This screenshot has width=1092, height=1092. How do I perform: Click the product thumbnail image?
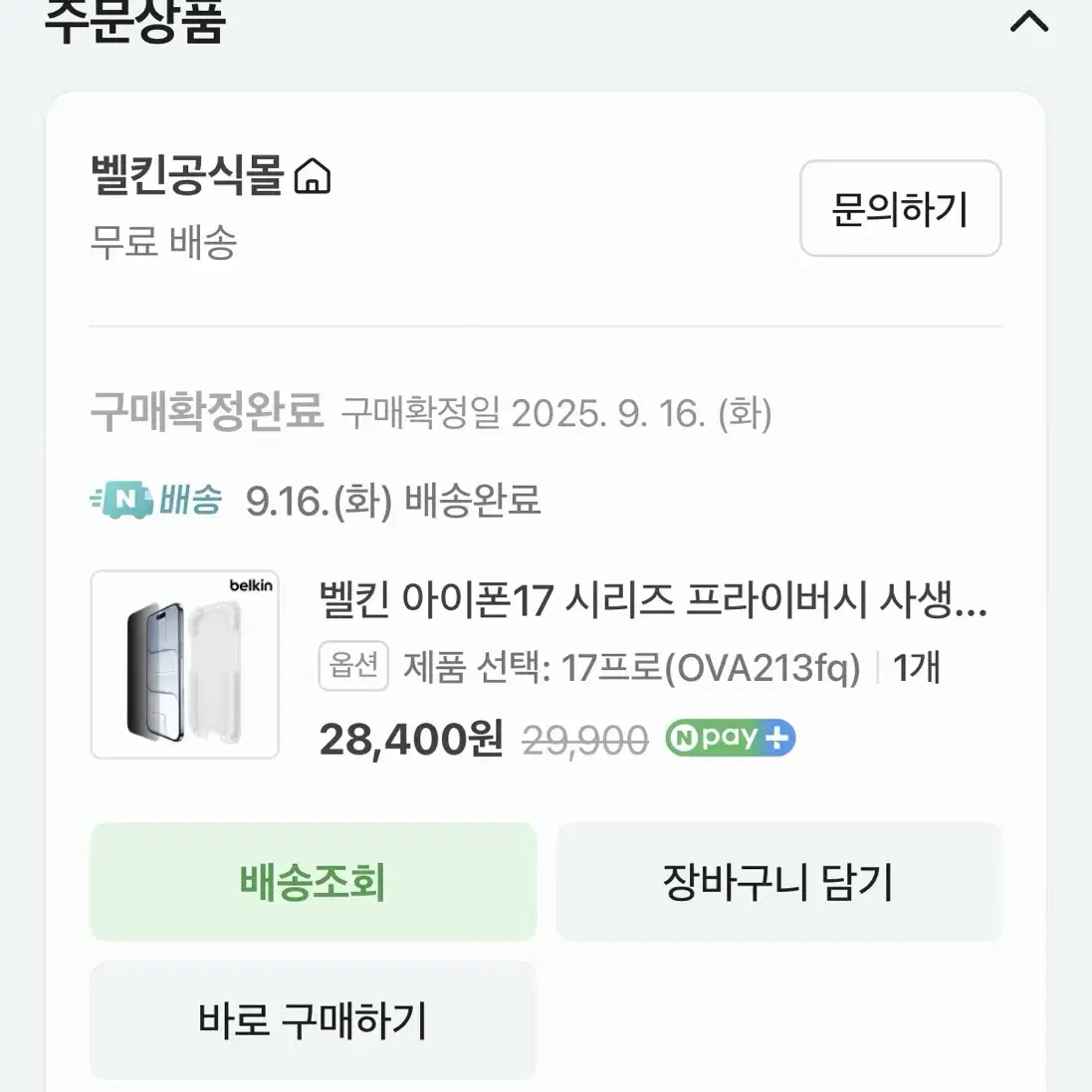[x=184, y=665]
